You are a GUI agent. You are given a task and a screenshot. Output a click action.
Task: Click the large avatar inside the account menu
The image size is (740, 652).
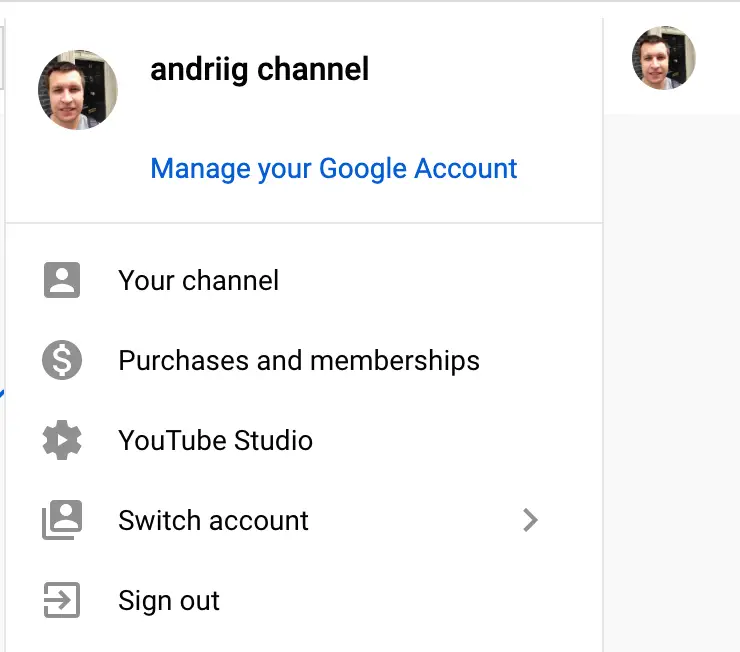(78, 89)
